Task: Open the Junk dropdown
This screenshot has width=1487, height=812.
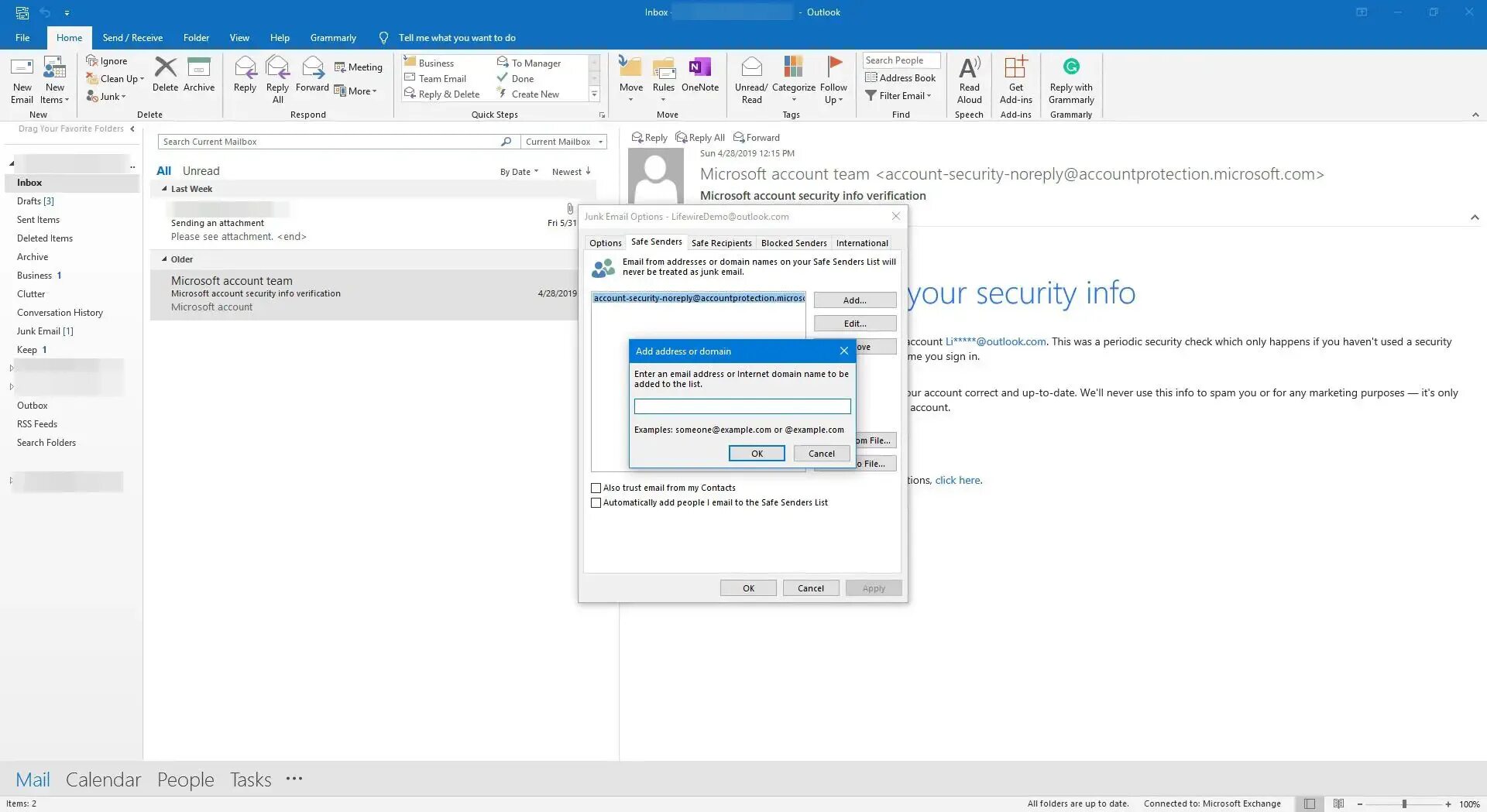Action: pyautogui.click(x=106, y=97)
